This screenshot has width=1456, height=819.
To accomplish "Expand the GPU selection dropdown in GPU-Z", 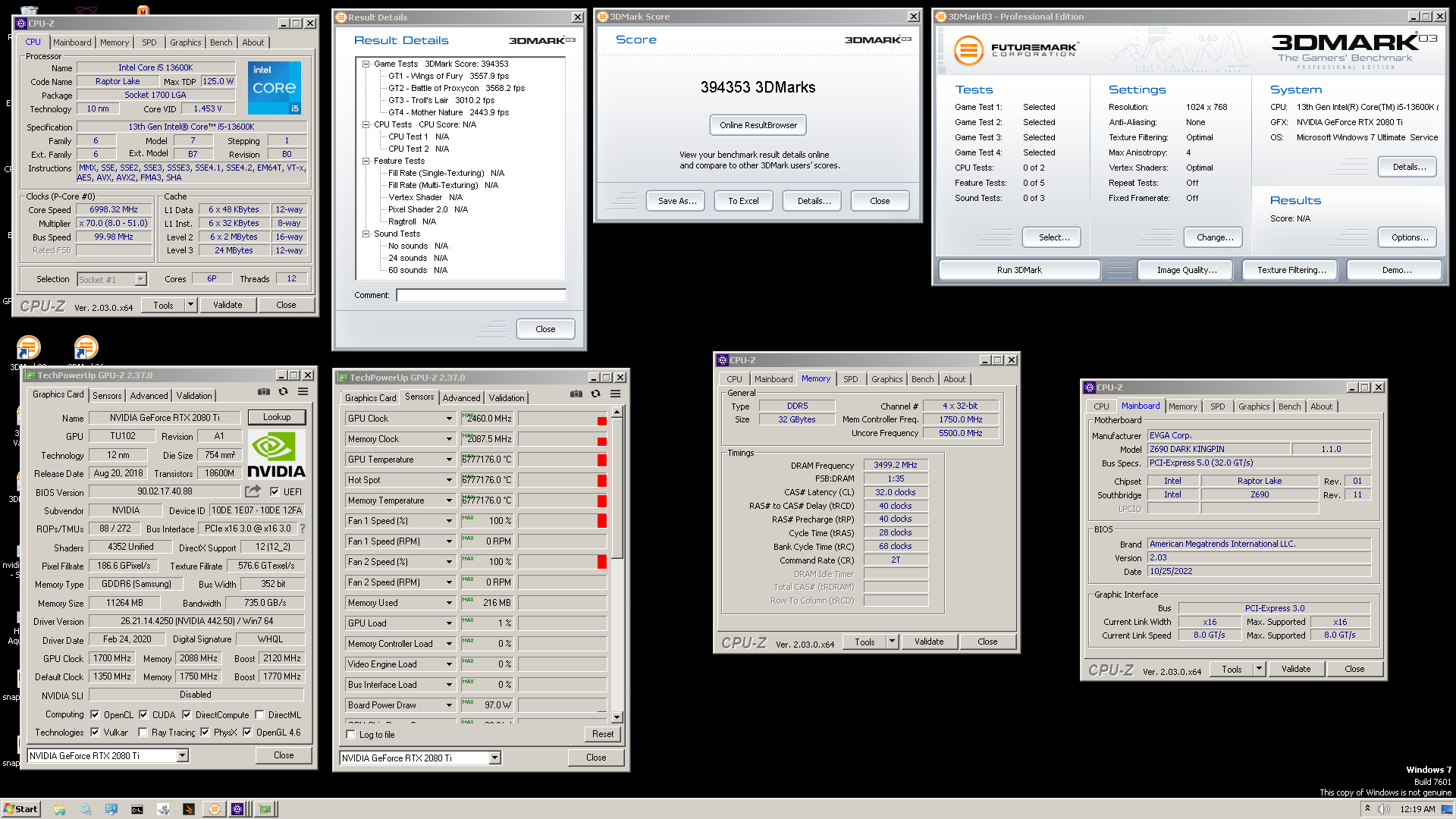I will click(x=182, y=755).
